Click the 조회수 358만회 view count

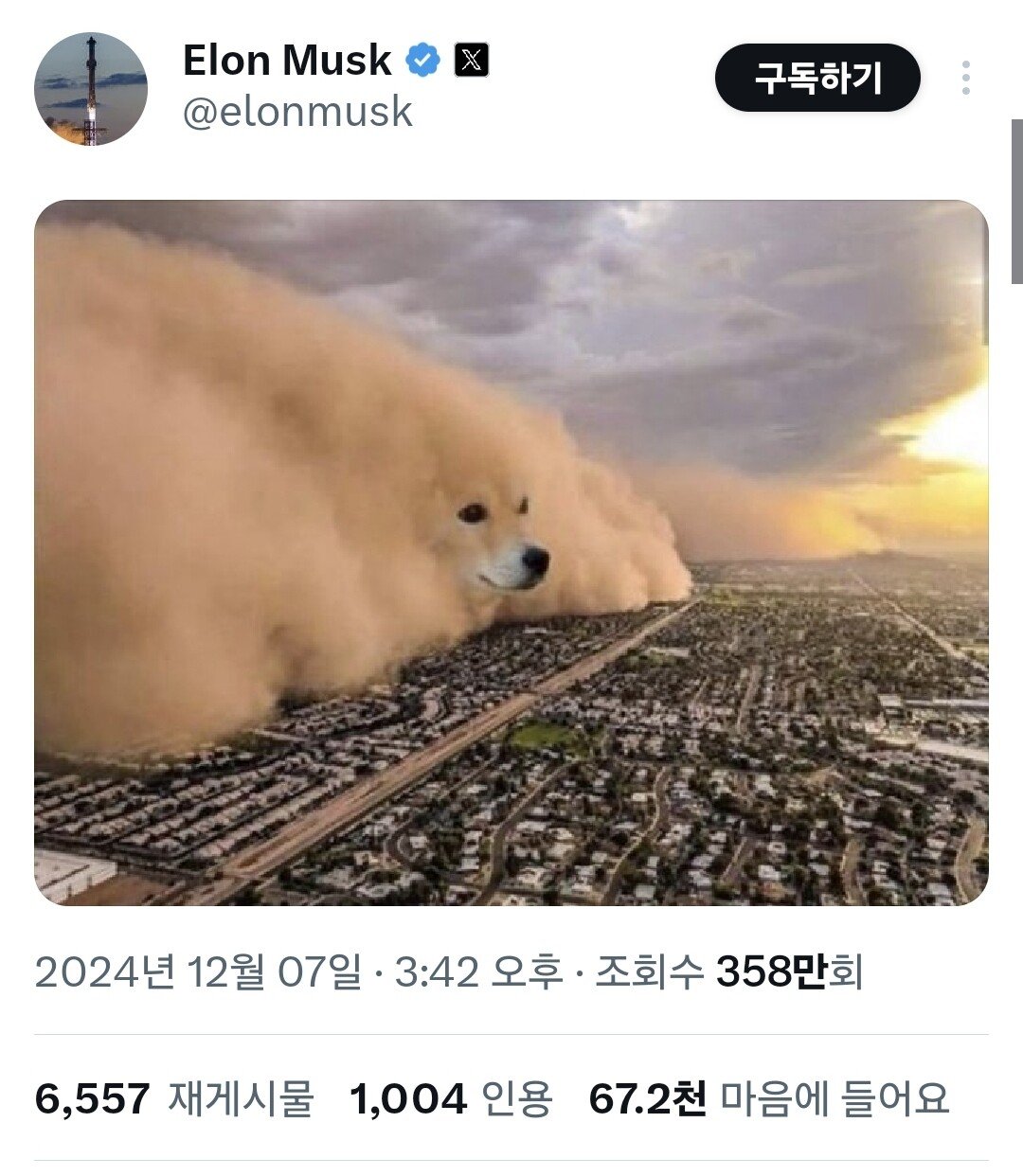coord(729,971)
